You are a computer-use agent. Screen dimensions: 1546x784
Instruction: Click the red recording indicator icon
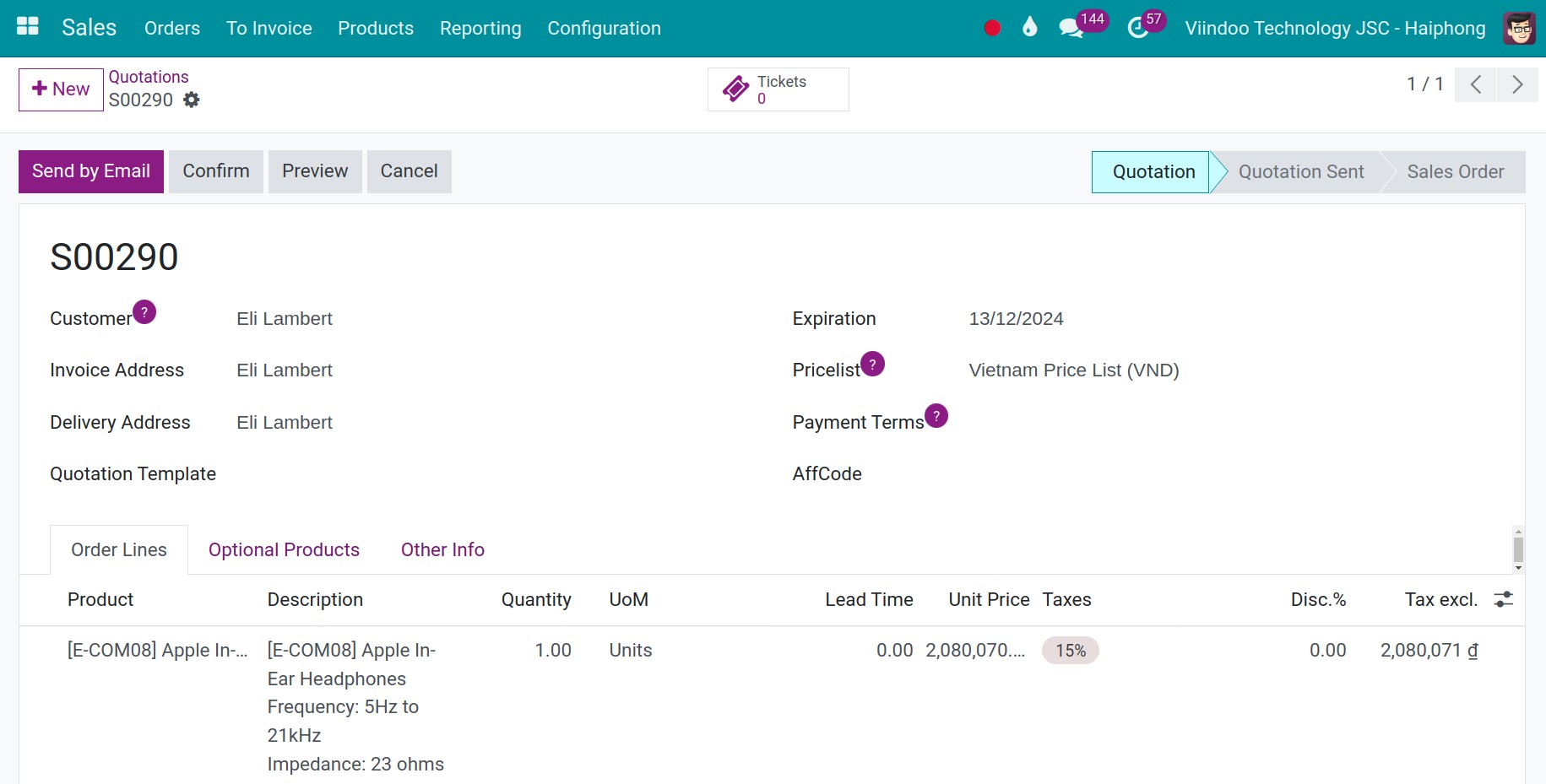point(992,28)
